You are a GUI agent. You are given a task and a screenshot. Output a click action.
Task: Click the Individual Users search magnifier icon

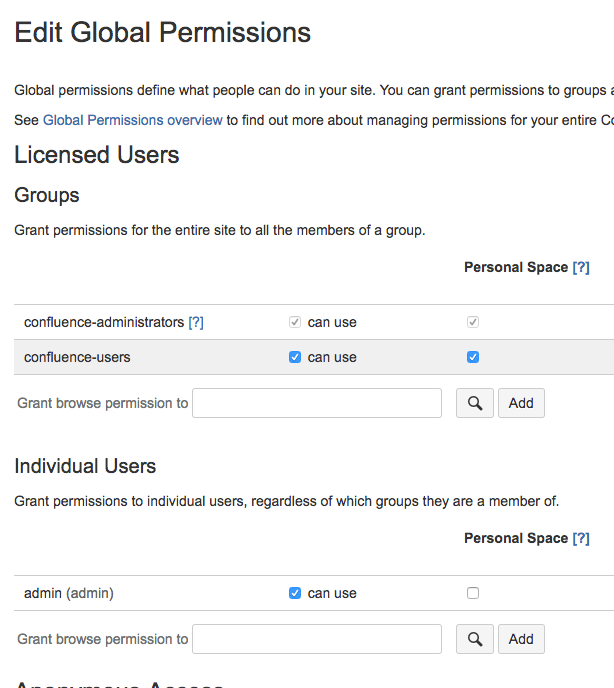pos(475,639)
